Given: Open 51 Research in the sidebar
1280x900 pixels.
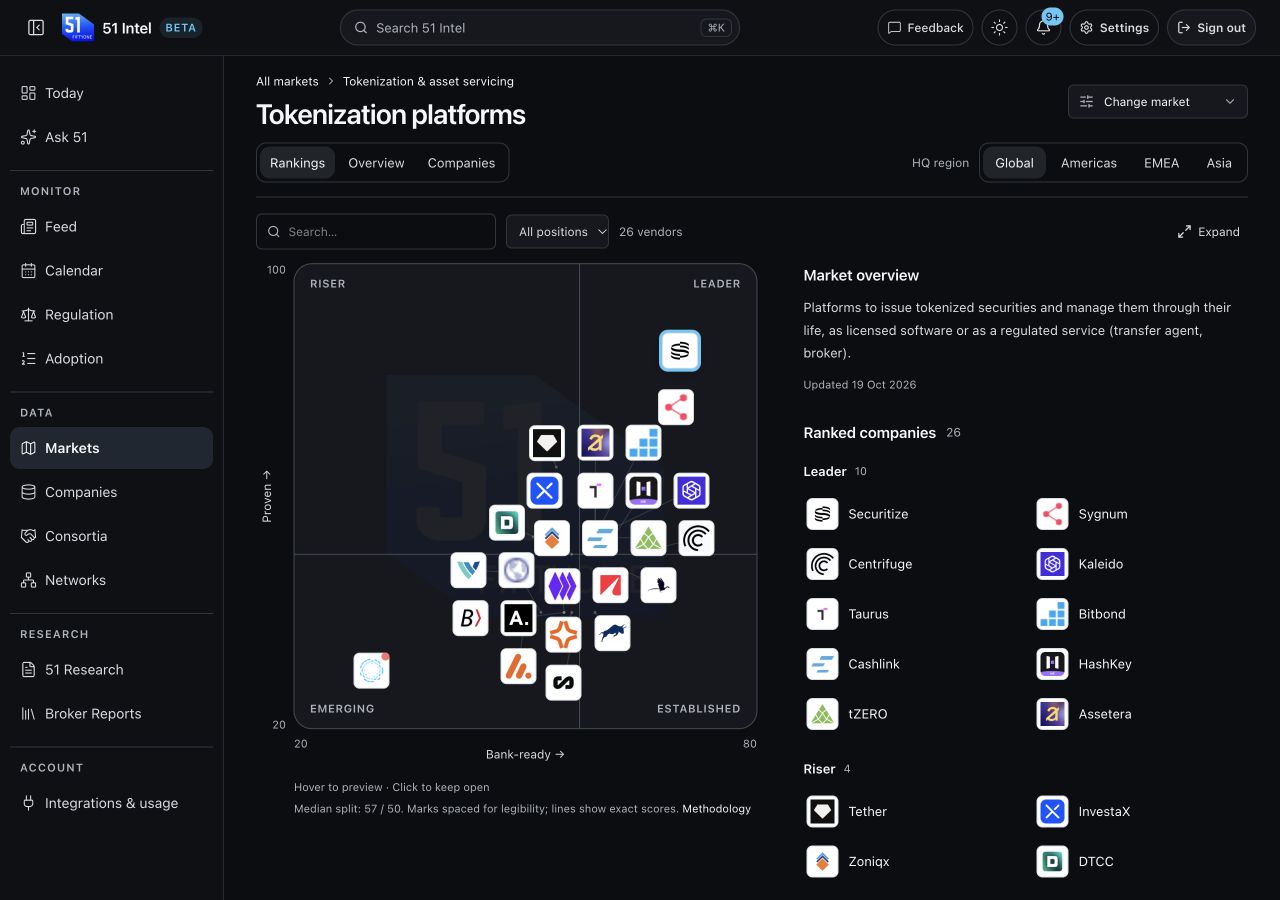Looking at the screenshot, I should tap(112, 670).
